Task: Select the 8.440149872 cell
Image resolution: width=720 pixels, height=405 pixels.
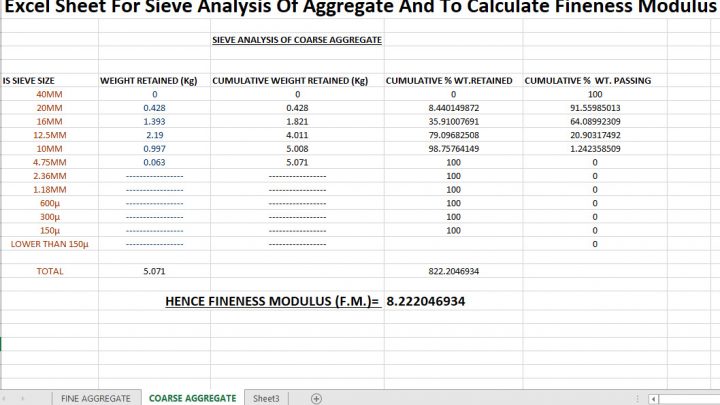Action: [x=454, y=108]
